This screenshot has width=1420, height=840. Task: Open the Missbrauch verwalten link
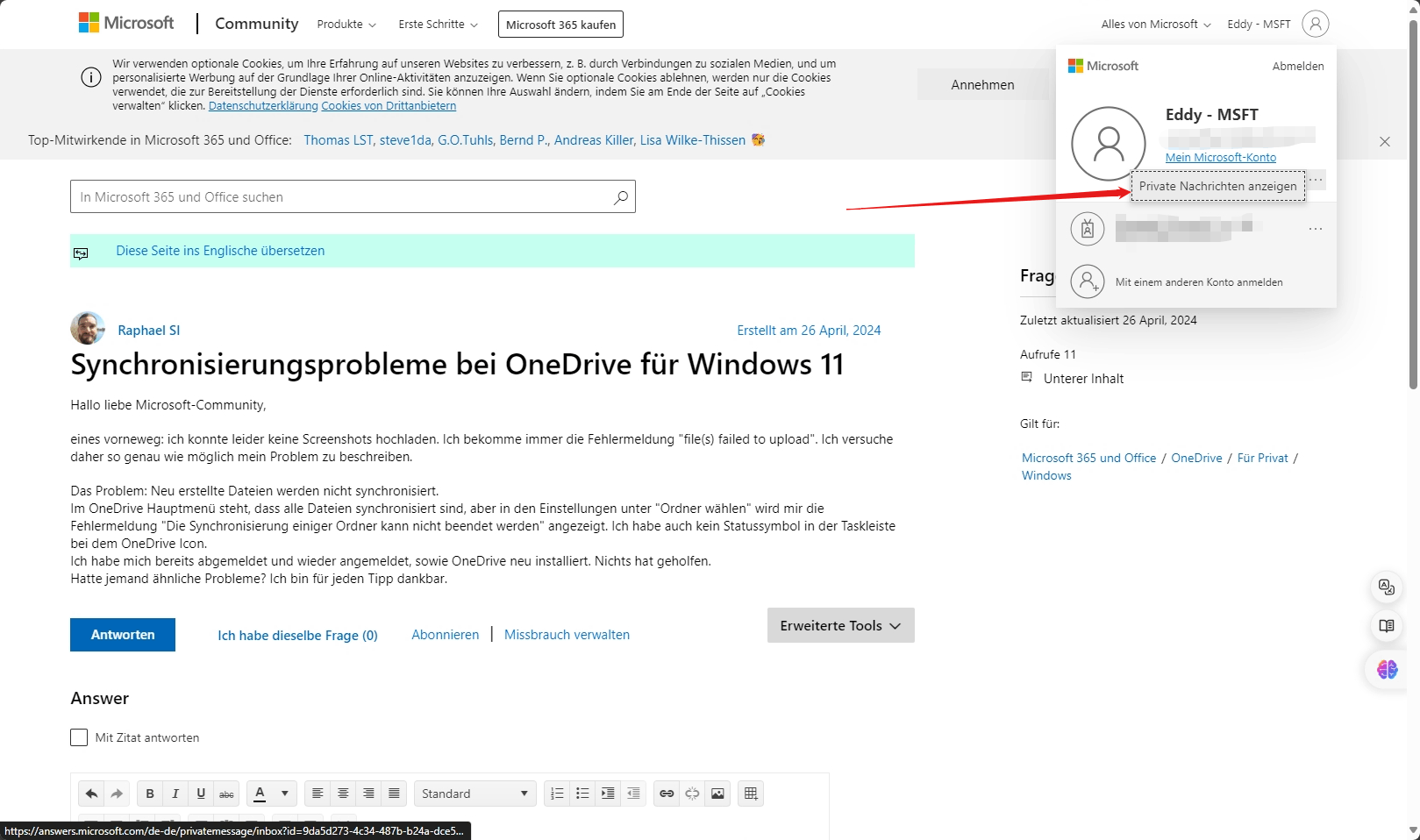pyautogui.click(x=567, y=635)
